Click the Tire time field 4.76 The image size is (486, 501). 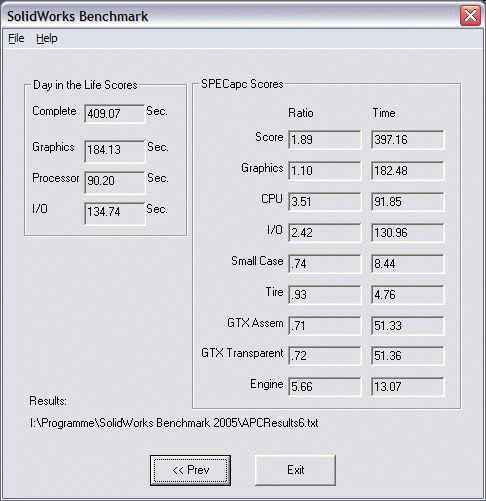(408, 295)
